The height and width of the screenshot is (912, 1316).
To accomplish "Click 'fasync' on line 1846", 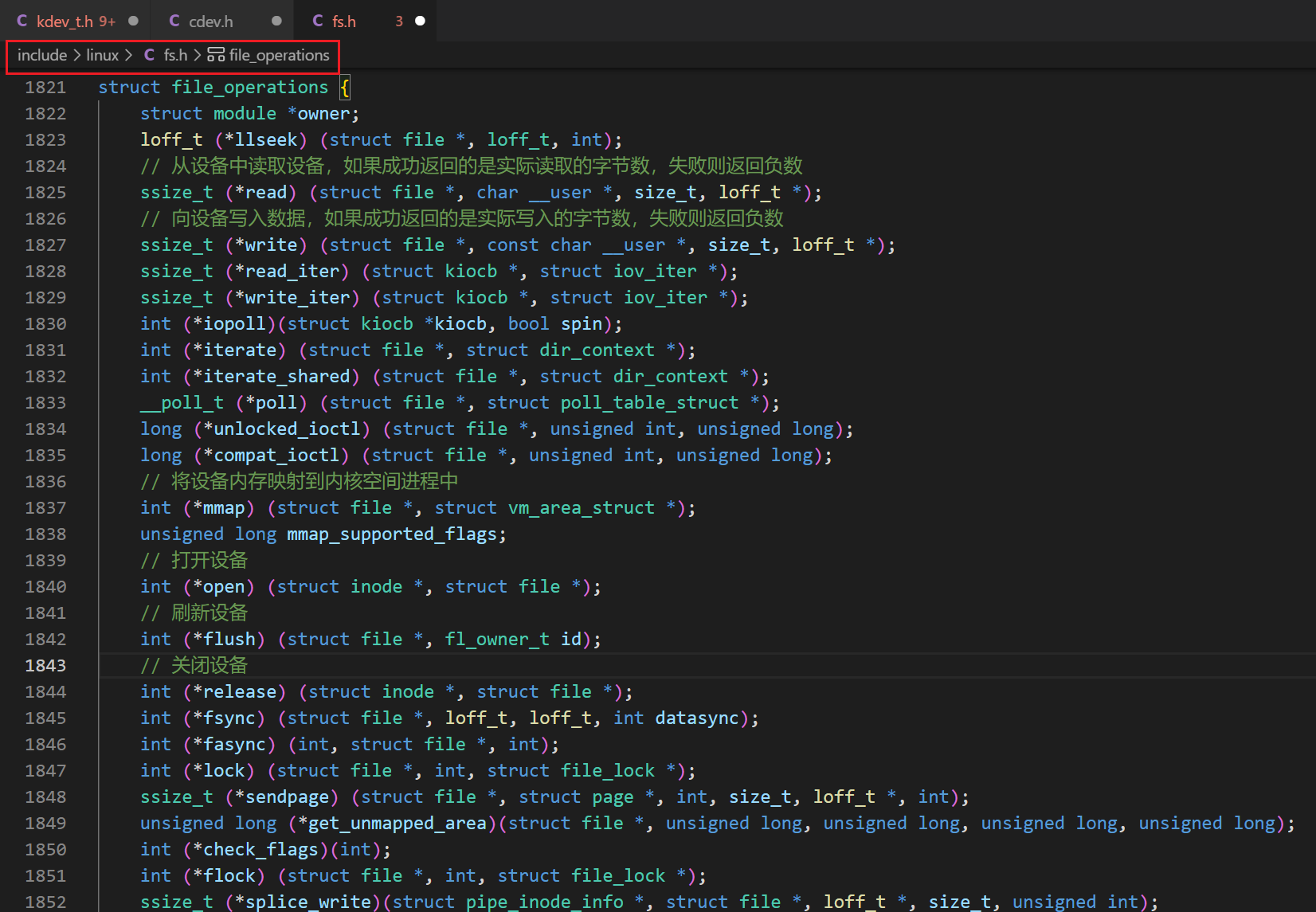I will [234, 745].
